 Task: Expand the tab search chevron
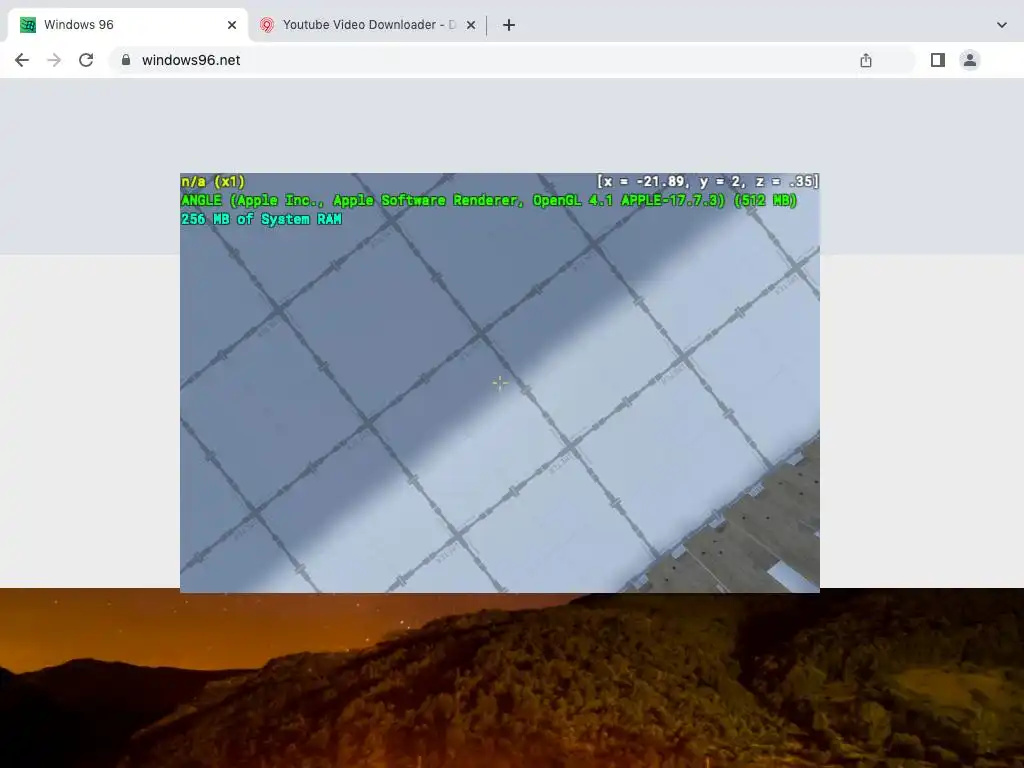1002,25
